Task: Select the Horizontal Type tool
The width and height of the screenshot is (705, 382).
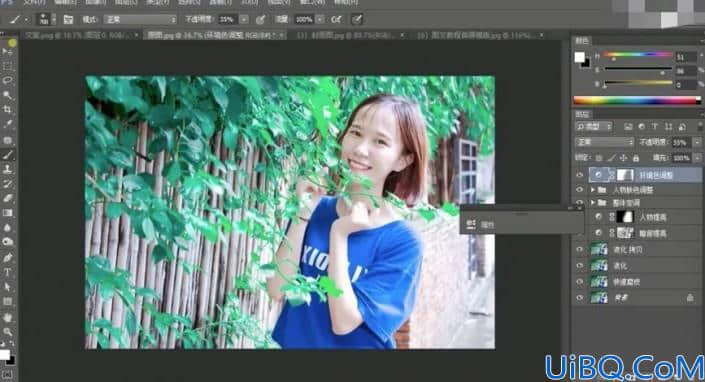Action: tap(7, 272)
